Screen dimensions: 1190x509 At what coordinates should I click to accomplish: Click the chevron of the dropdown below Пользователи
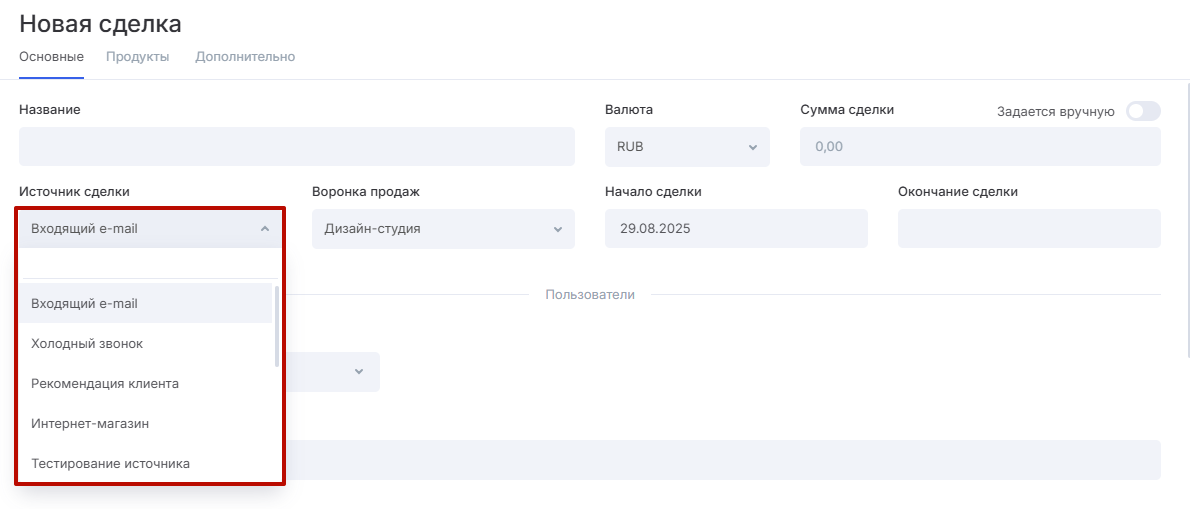358,372
